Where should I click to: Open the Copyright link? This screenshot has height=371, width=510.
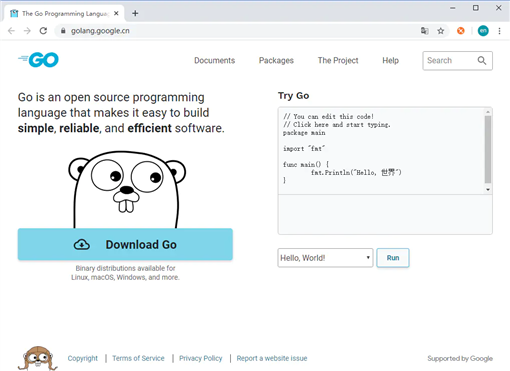pyautogui.click(x=83, y=358)
